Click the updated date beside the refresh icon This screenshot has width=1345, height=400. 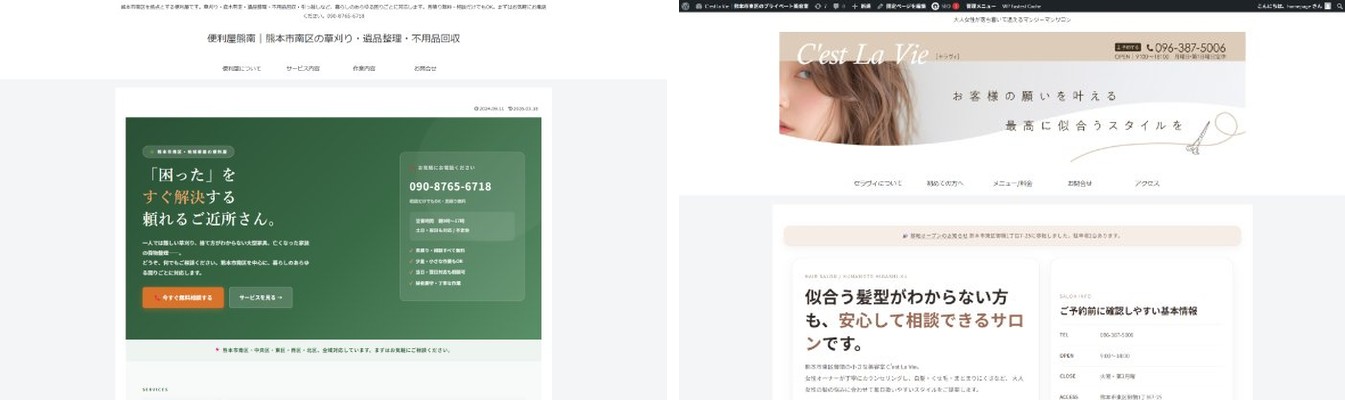pyautogui.click(x=523, y=108)
